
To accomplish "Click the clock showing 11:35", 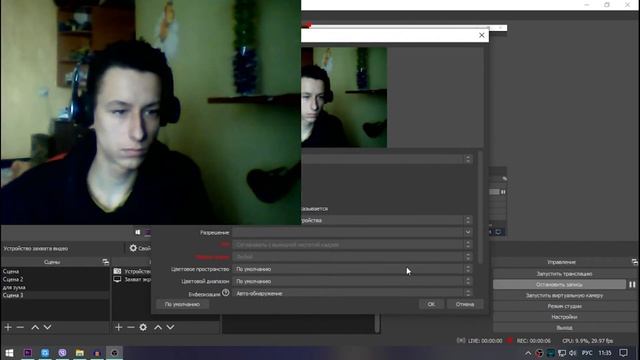I will (x=605, y=353).
